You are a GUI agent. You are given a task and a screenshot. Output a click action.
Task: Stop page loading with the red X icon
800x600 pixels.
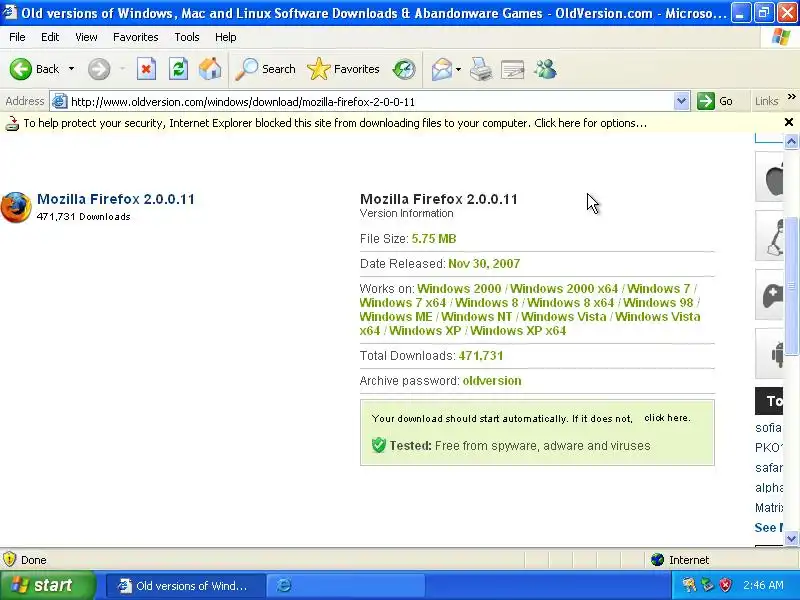coord(146,69)
